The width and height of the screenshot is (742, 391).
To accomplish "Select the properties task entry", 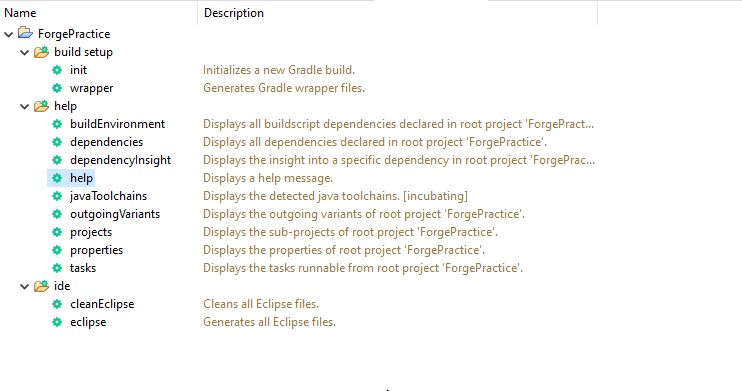I will (x=97, y=250).
